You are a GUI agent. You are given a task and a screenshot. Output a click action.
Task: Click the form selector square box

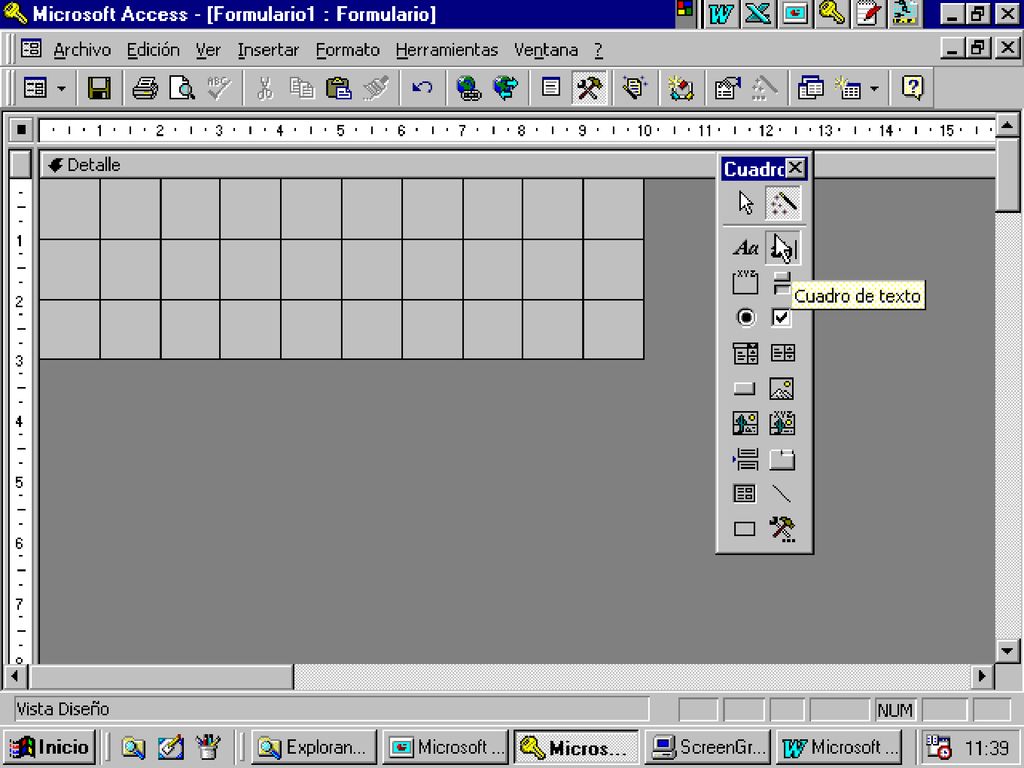(21, 130)
